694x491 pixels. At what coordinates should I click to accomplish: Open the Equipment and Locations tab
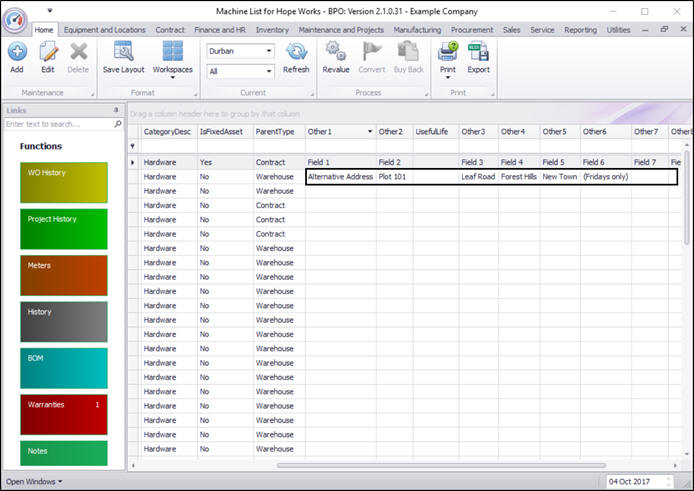pyautogui.click(x=104, y=30)
